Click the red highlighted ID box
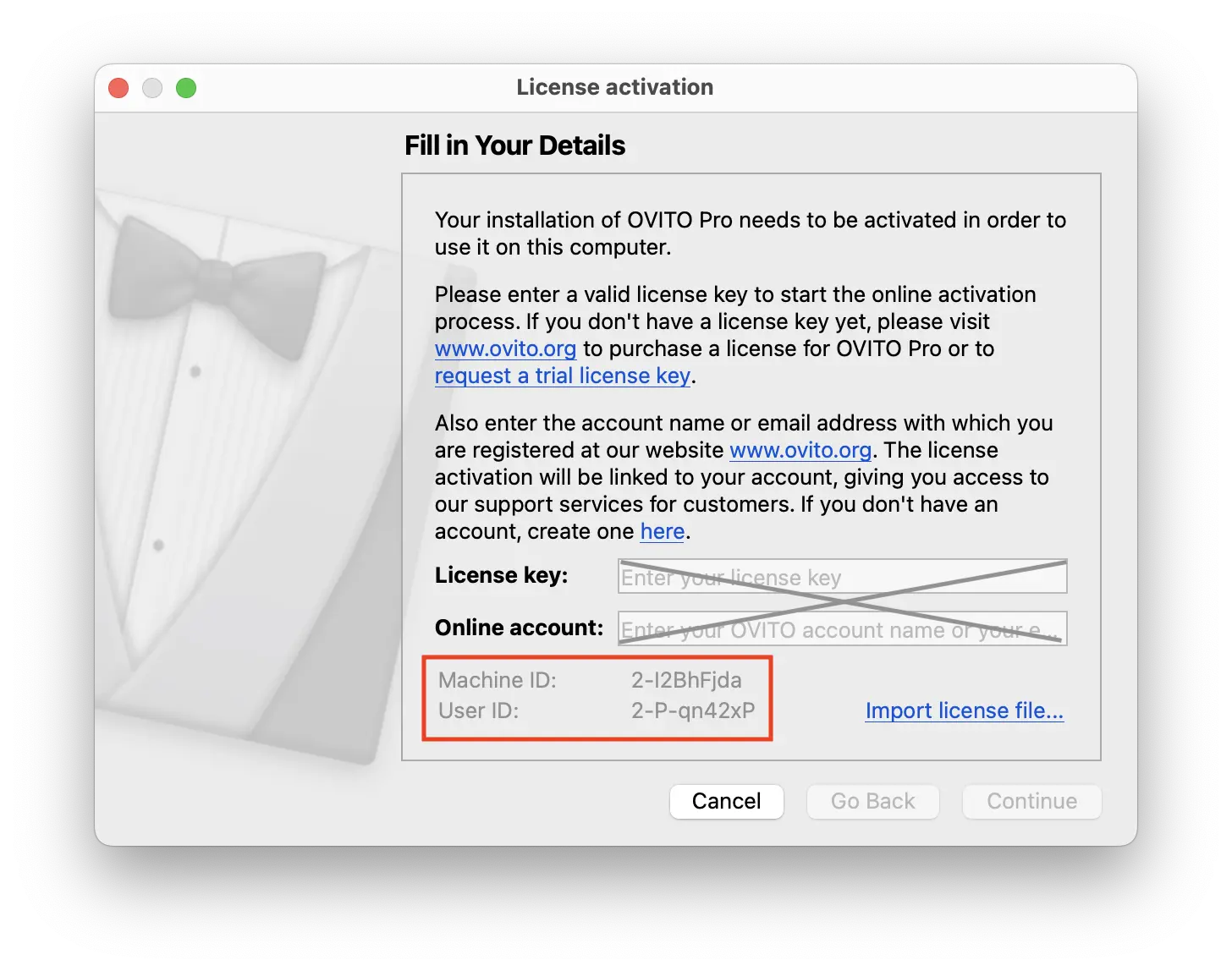Screen dimensions: 1232x971 coord(597,697)
